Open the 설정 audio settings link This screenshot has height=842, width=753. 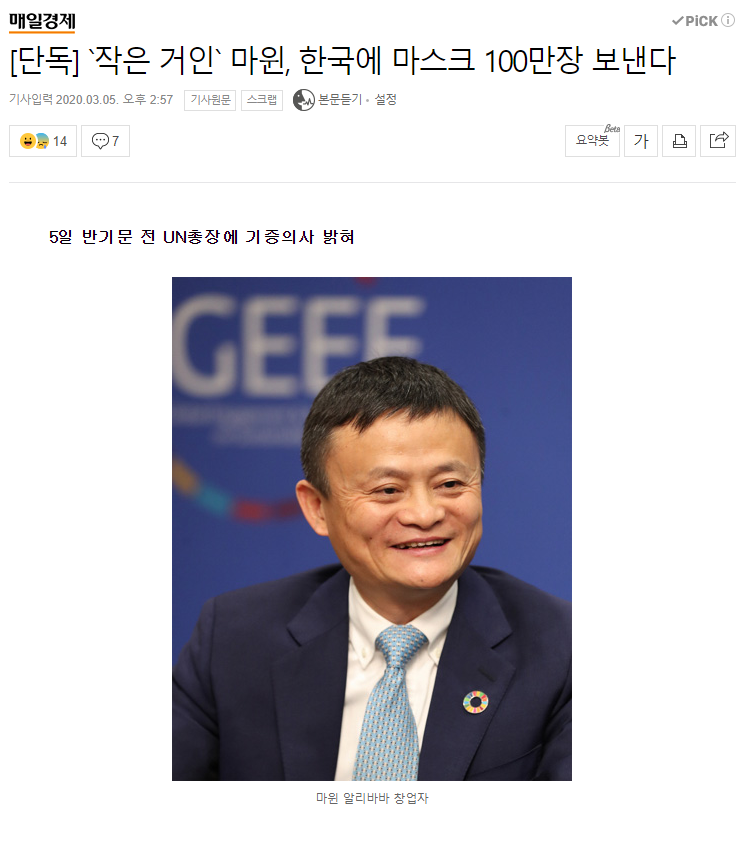pos(385,99)
